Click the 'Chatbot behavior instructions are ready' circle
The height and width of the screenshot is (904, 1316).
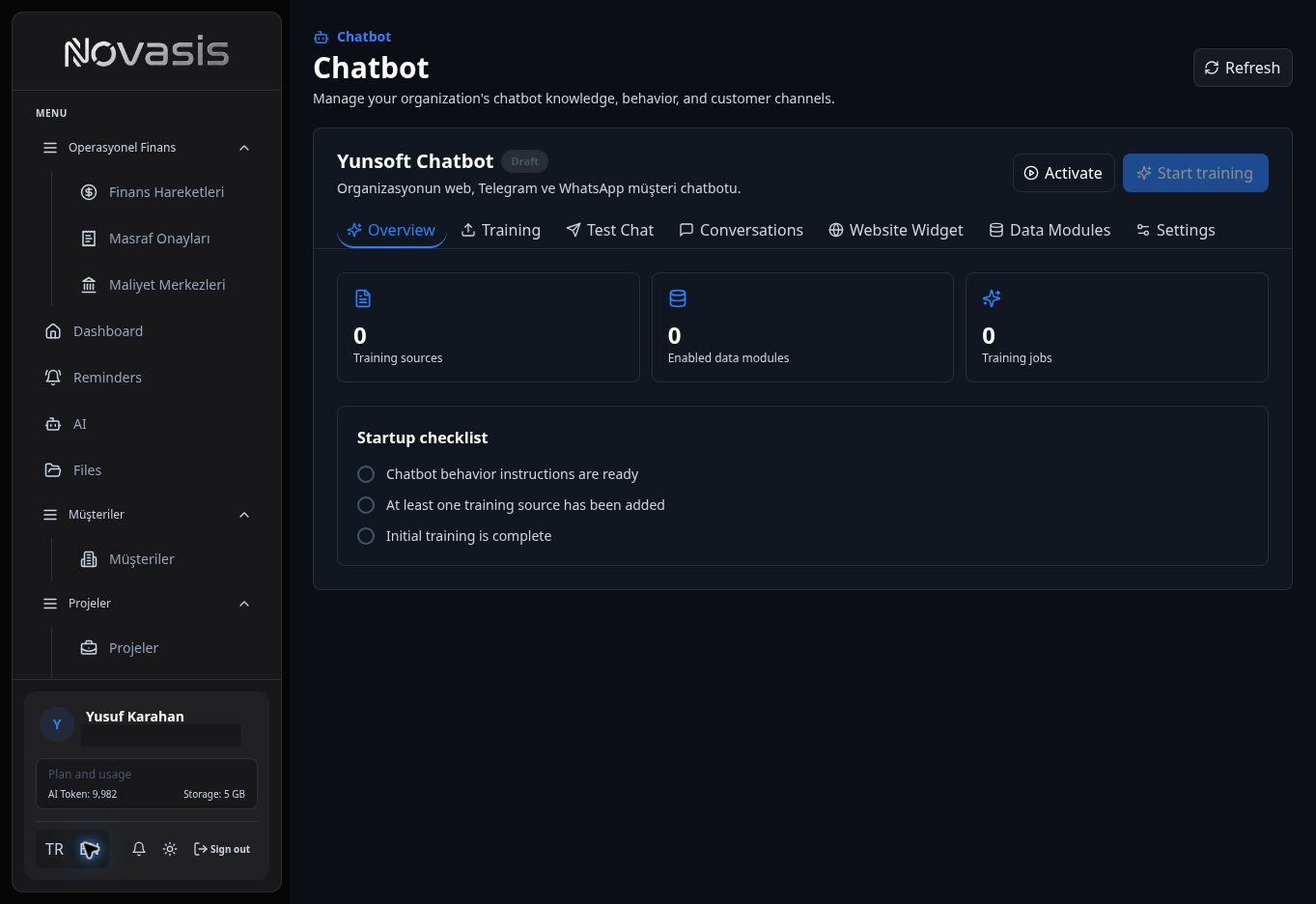(x=366, y=474)
